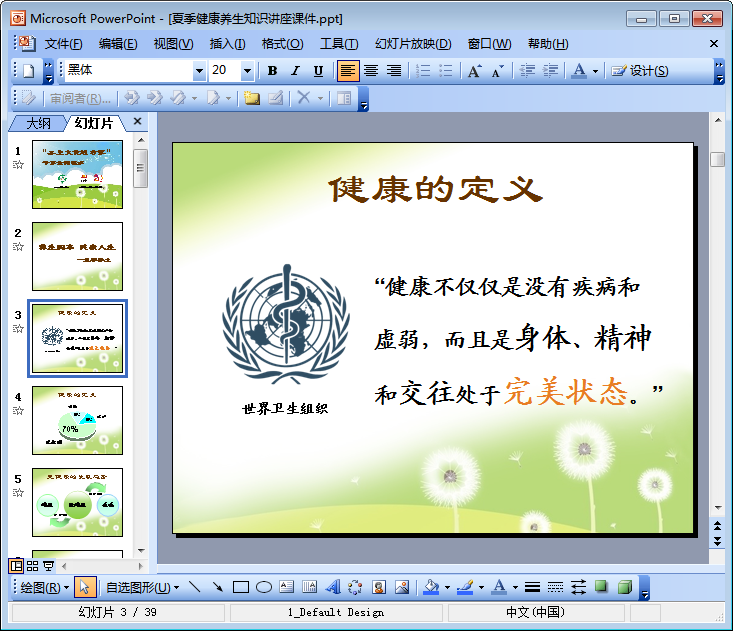
Task: Insert a vertical text box
Action: [309, 587]
